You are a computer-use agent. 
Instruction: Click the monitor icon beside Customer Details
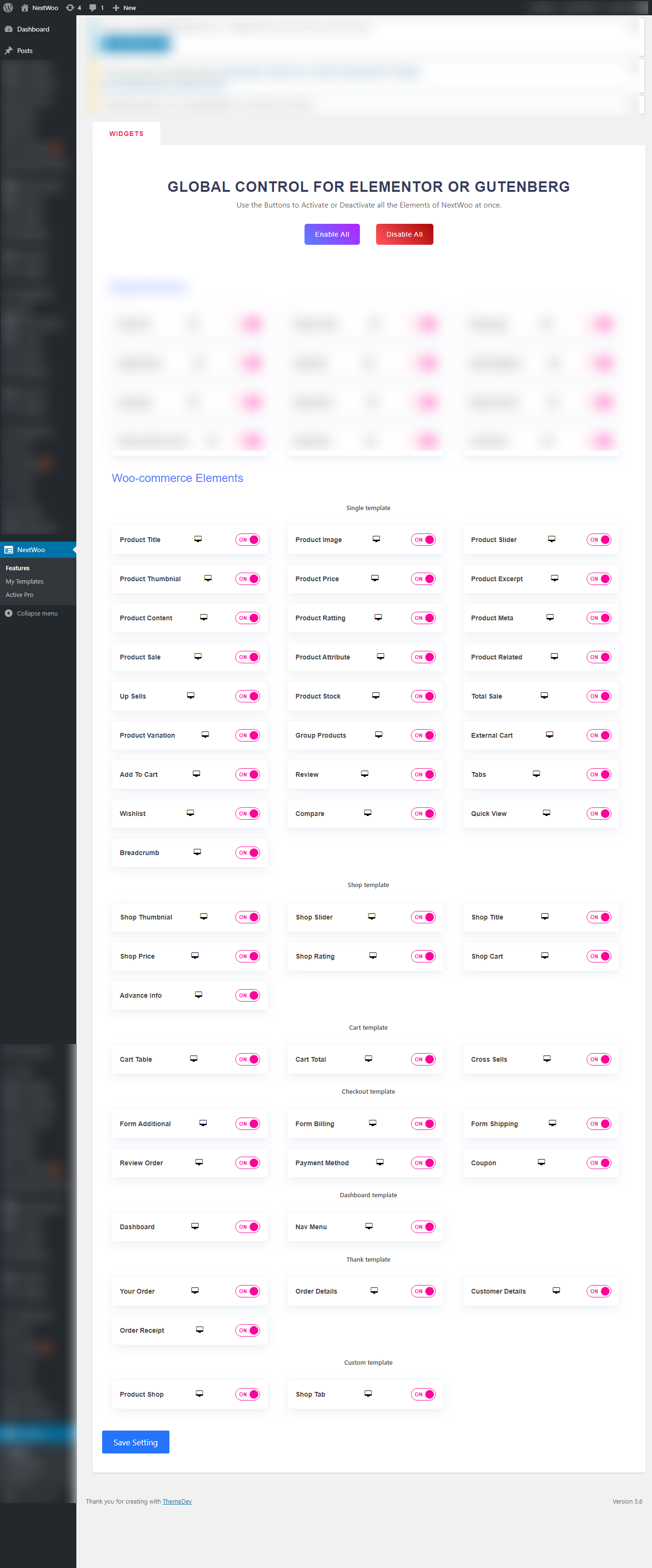(557, 1290)
